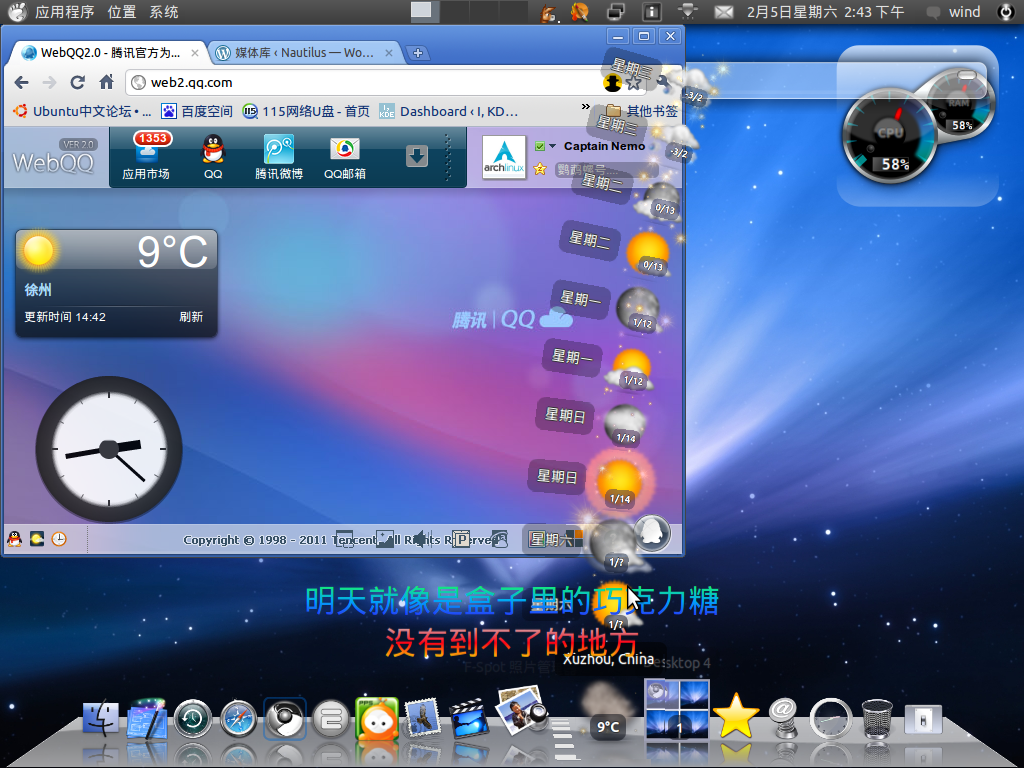1024x768 pixels.
Task: Bookmark this page with the star icon
Action: pos(633,83)
